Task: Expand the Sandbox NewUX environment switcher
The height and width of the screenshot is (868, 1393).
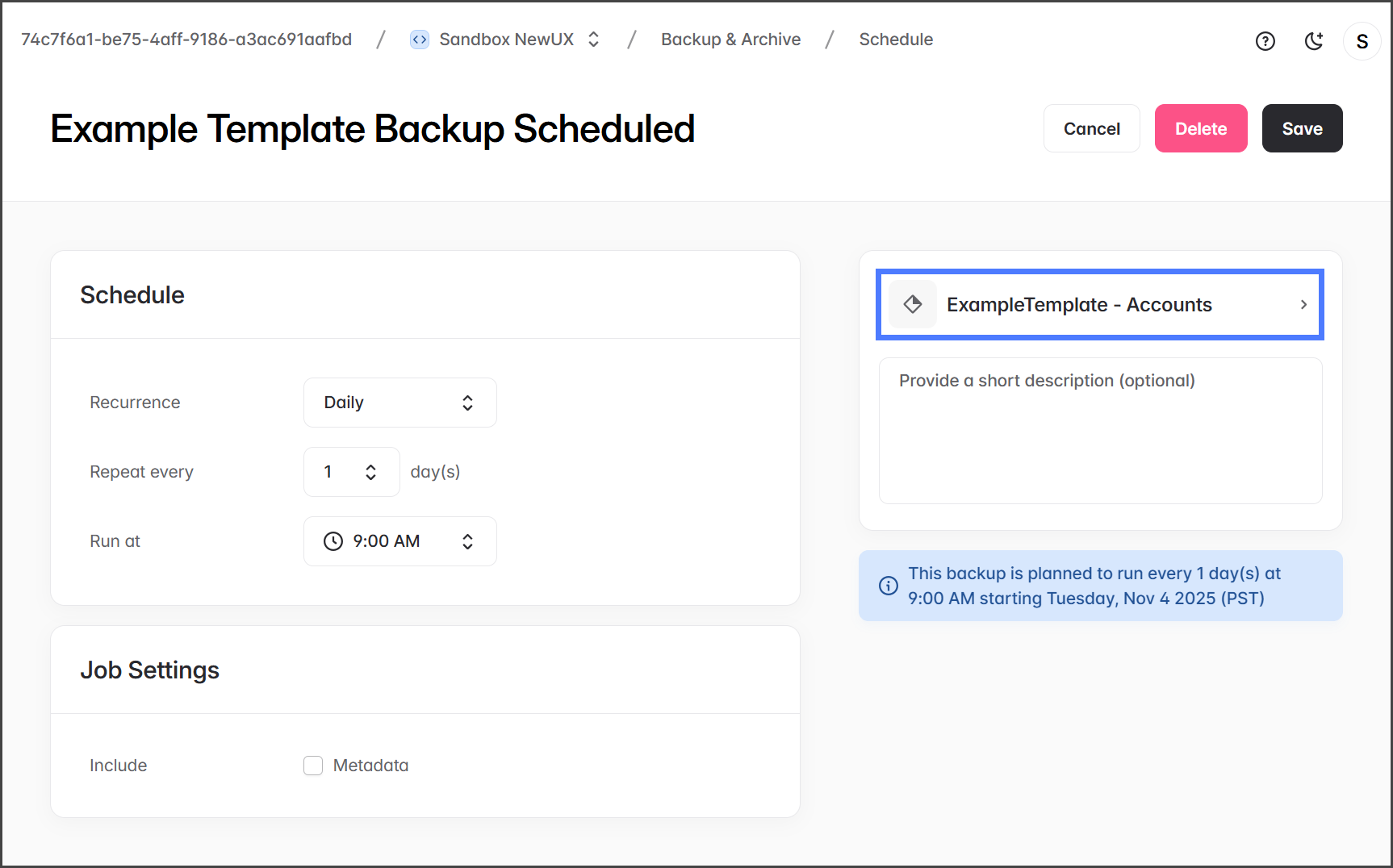Action: pos(593,40)
